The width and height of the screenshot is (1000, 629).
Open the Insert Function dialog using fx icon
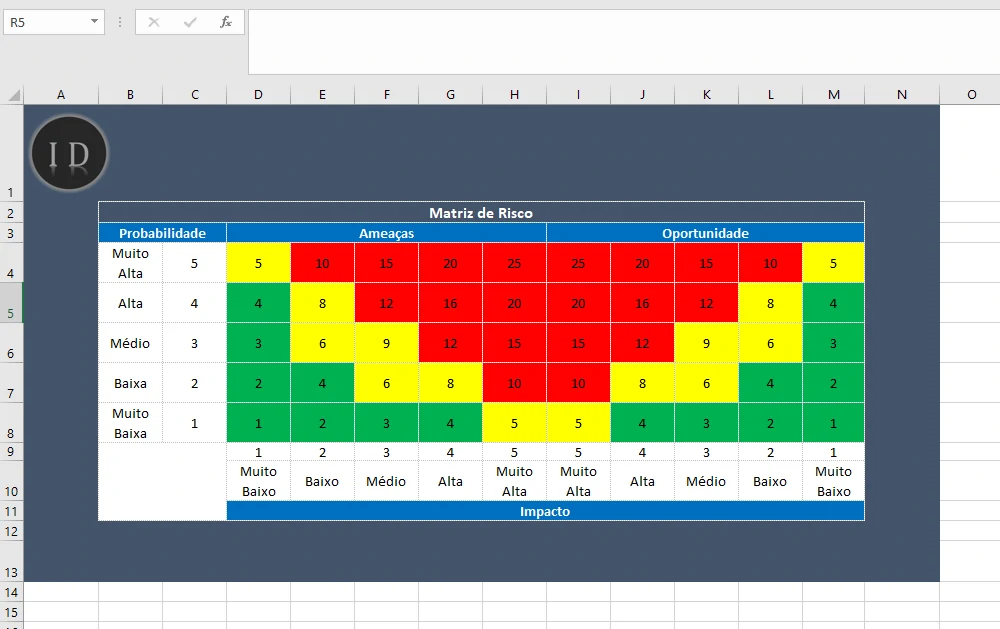[225, 22]
